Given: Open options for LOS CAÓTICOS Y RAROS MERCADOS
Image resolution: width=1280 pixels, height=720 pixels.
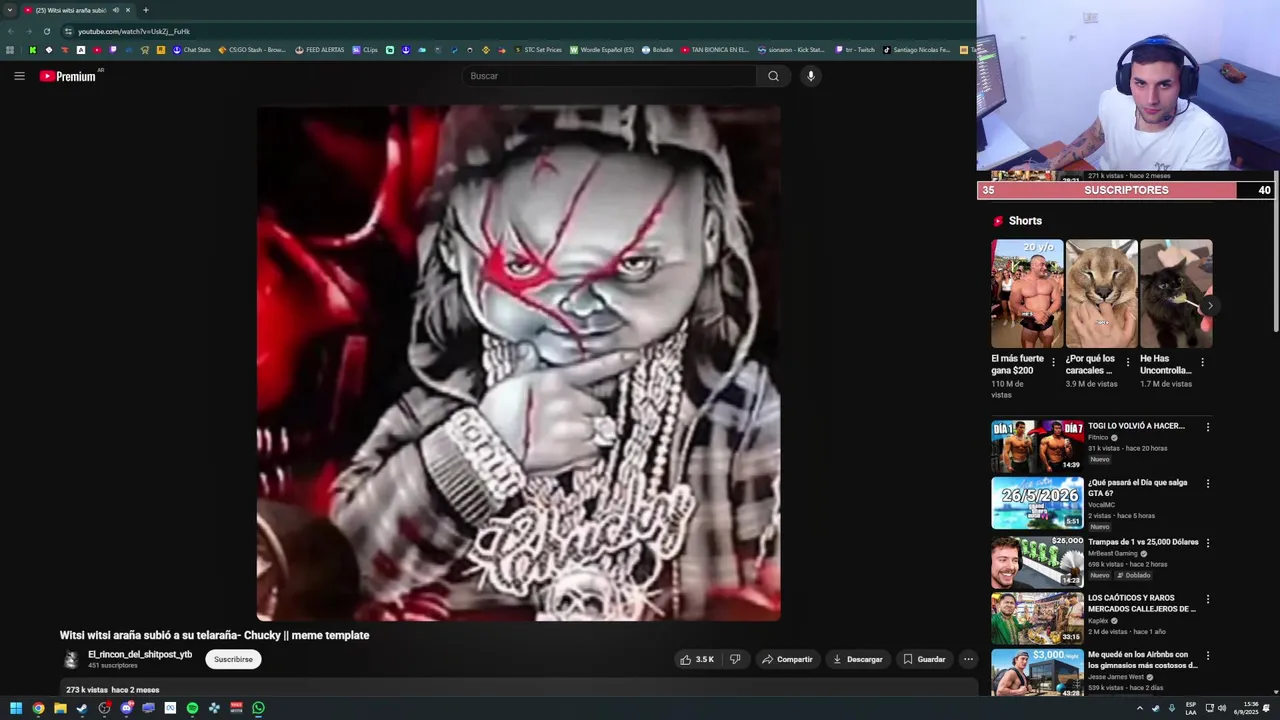Looking at the screenshot, I should pos(1207,599).
